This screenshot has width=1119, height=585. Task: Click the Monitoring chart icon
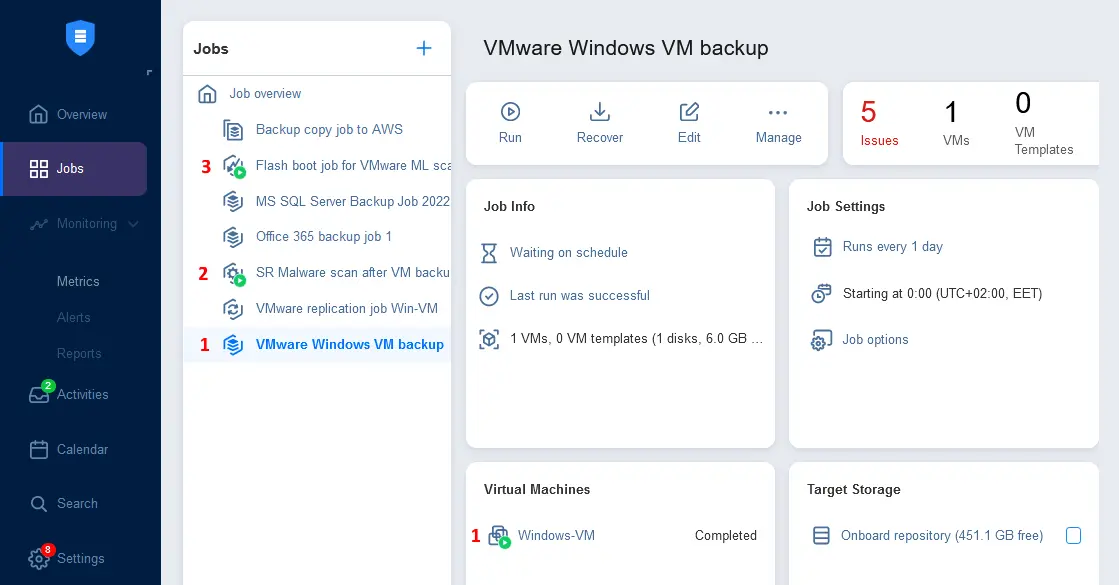click(x=39, y=224)
